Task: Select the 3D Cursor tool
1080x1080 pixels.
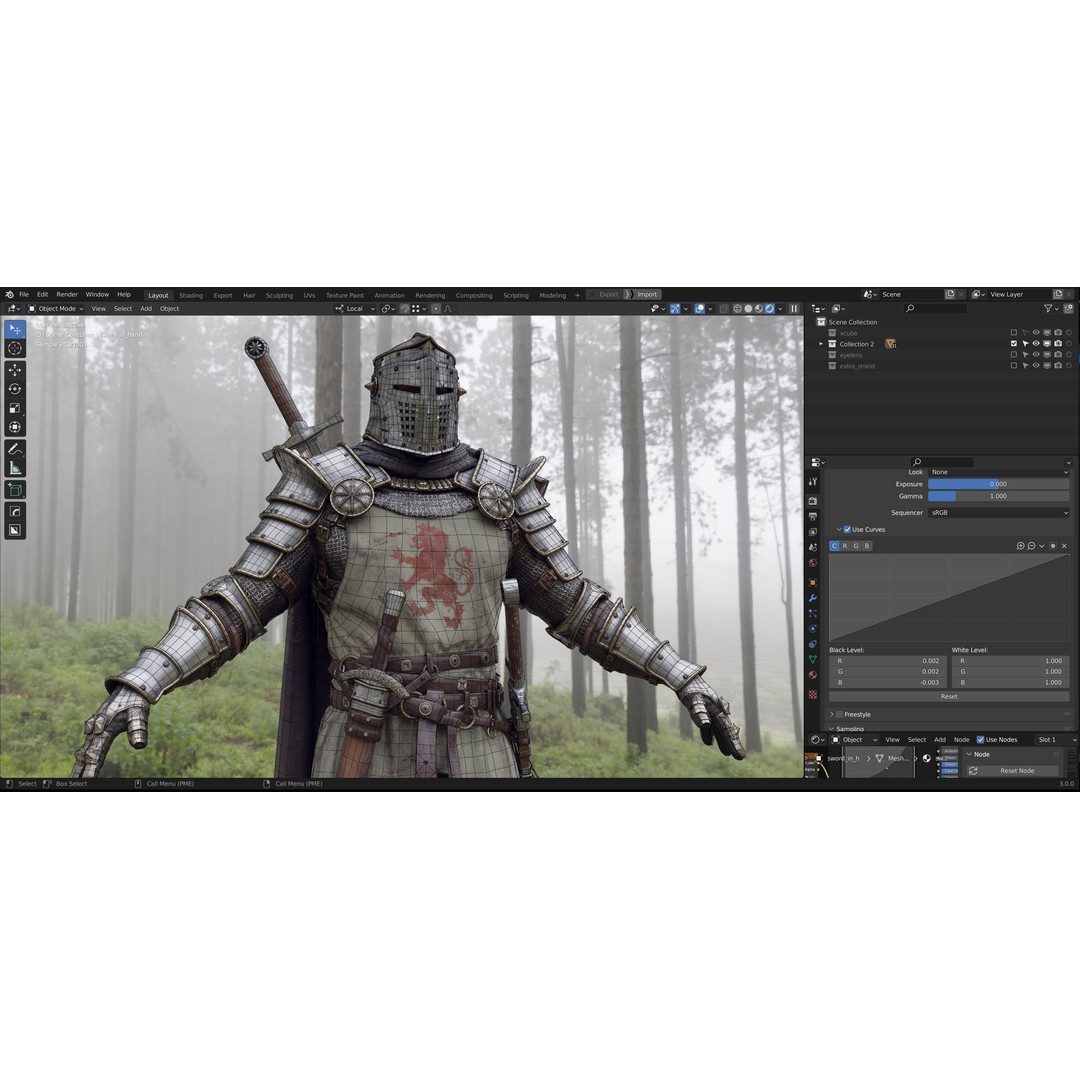Action: coord(14,349)
